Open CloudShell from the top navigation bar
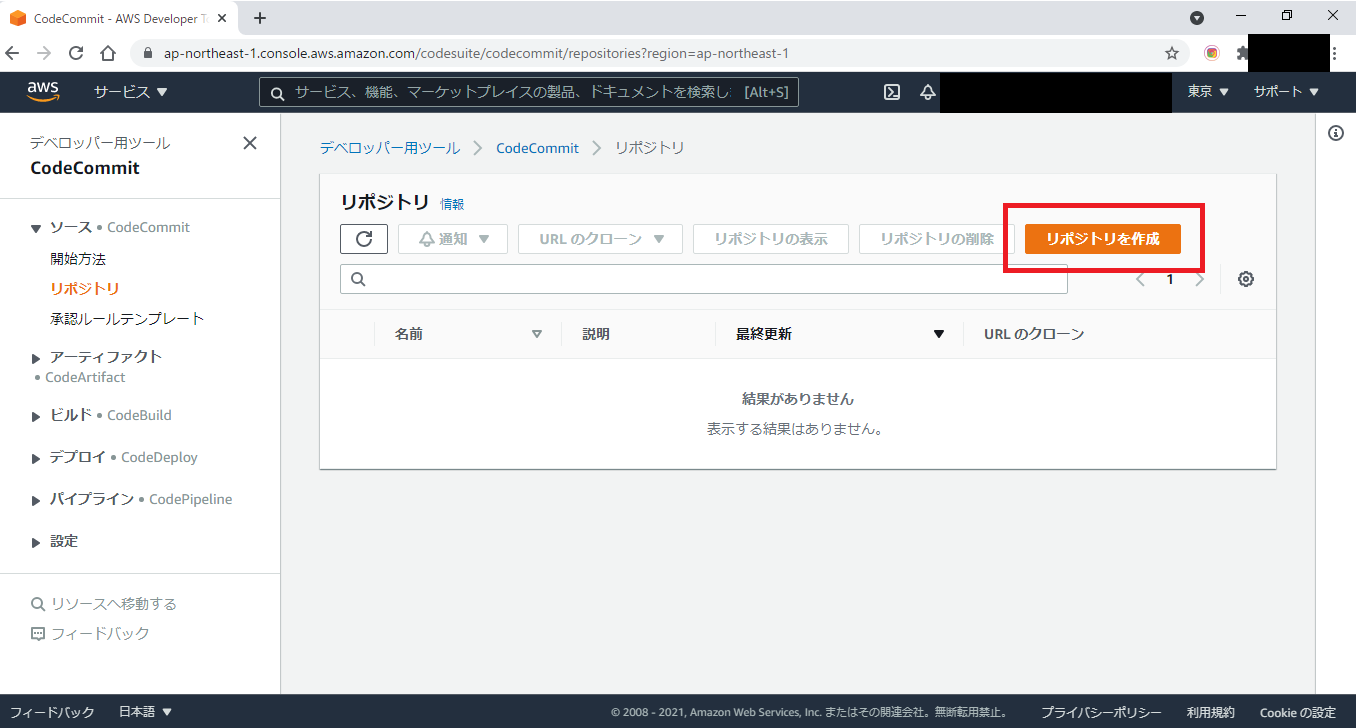The height and width of the screenshot is (728, 1366). pos(891,91)
